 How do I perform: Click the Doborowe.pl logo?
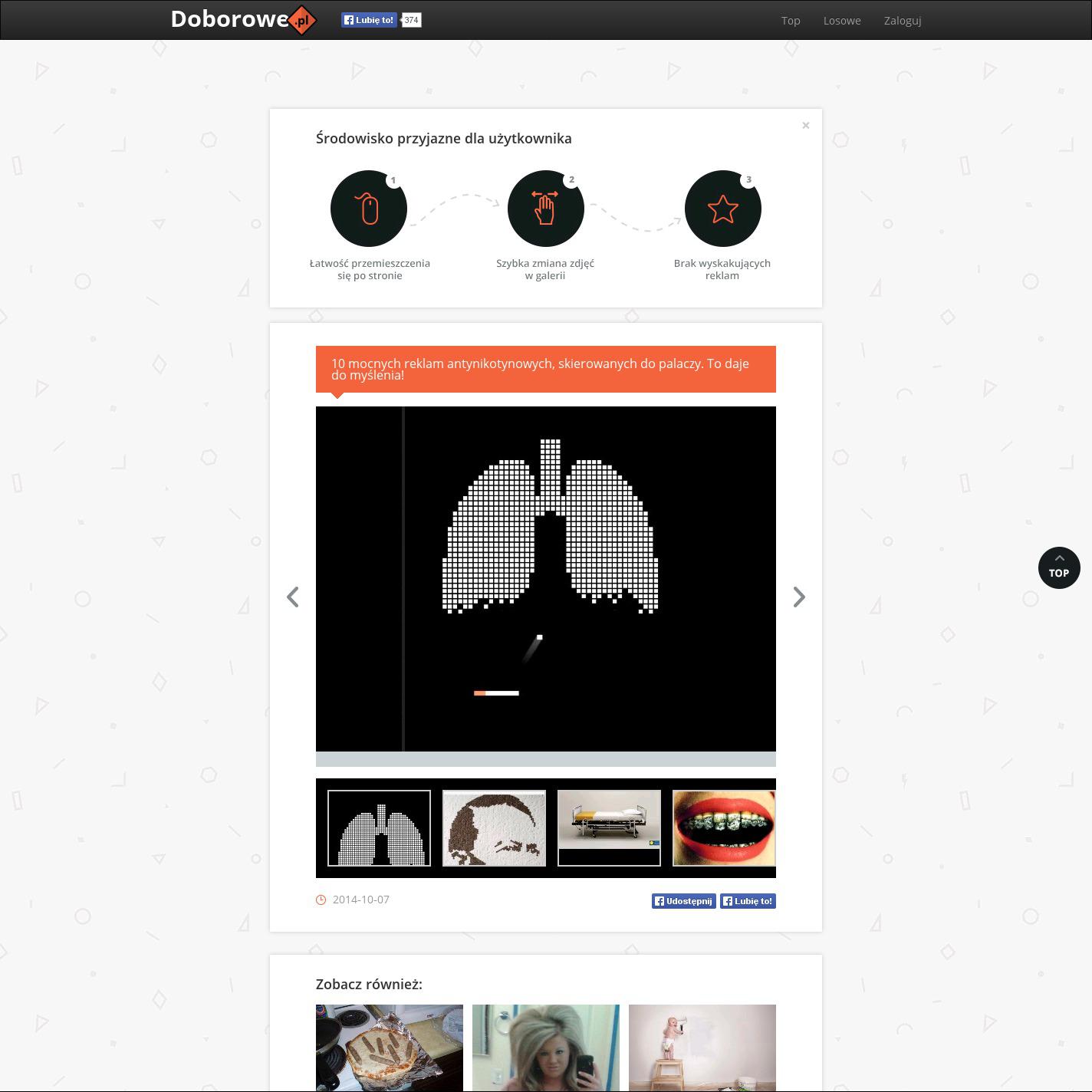[x=243, y=20]
